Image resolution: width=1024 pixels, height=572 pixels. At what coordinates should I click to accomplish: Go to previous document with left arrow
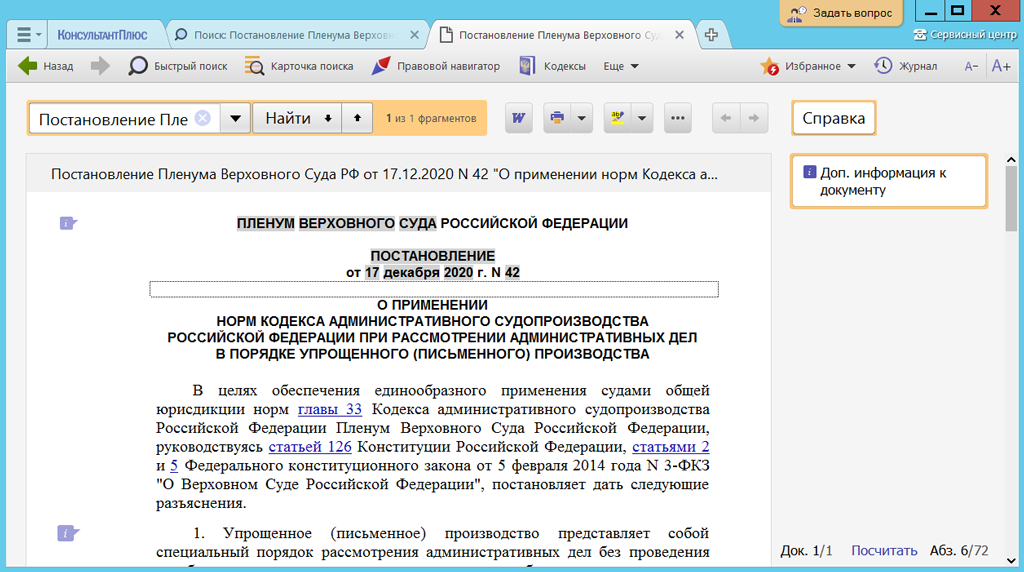pyautogui.click(x=726, y=118)
